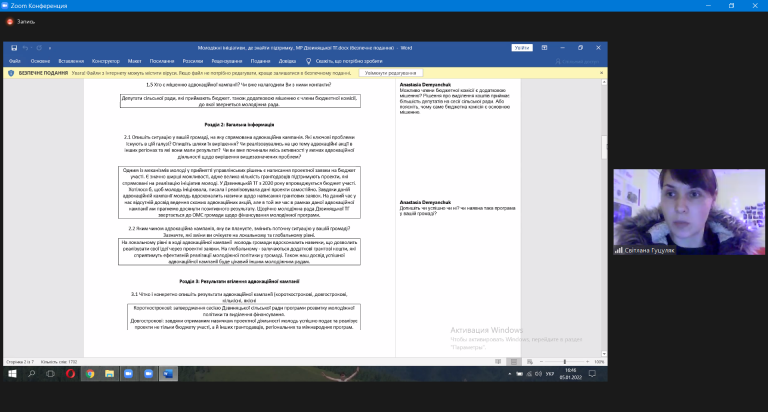
Task: Open the Ribbon Display Options icon
Action: click(x=544, y=48)
